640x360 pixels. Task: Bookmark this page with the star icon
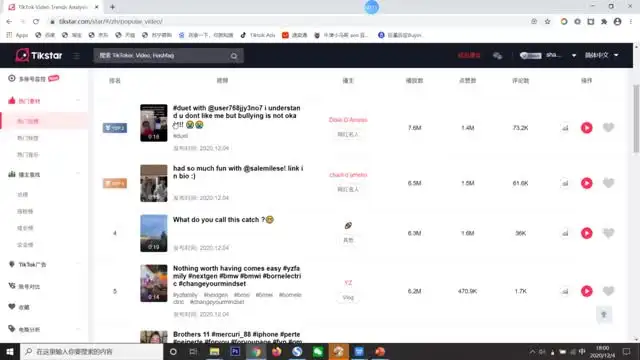pyautogui.click(x=547, y=21)
